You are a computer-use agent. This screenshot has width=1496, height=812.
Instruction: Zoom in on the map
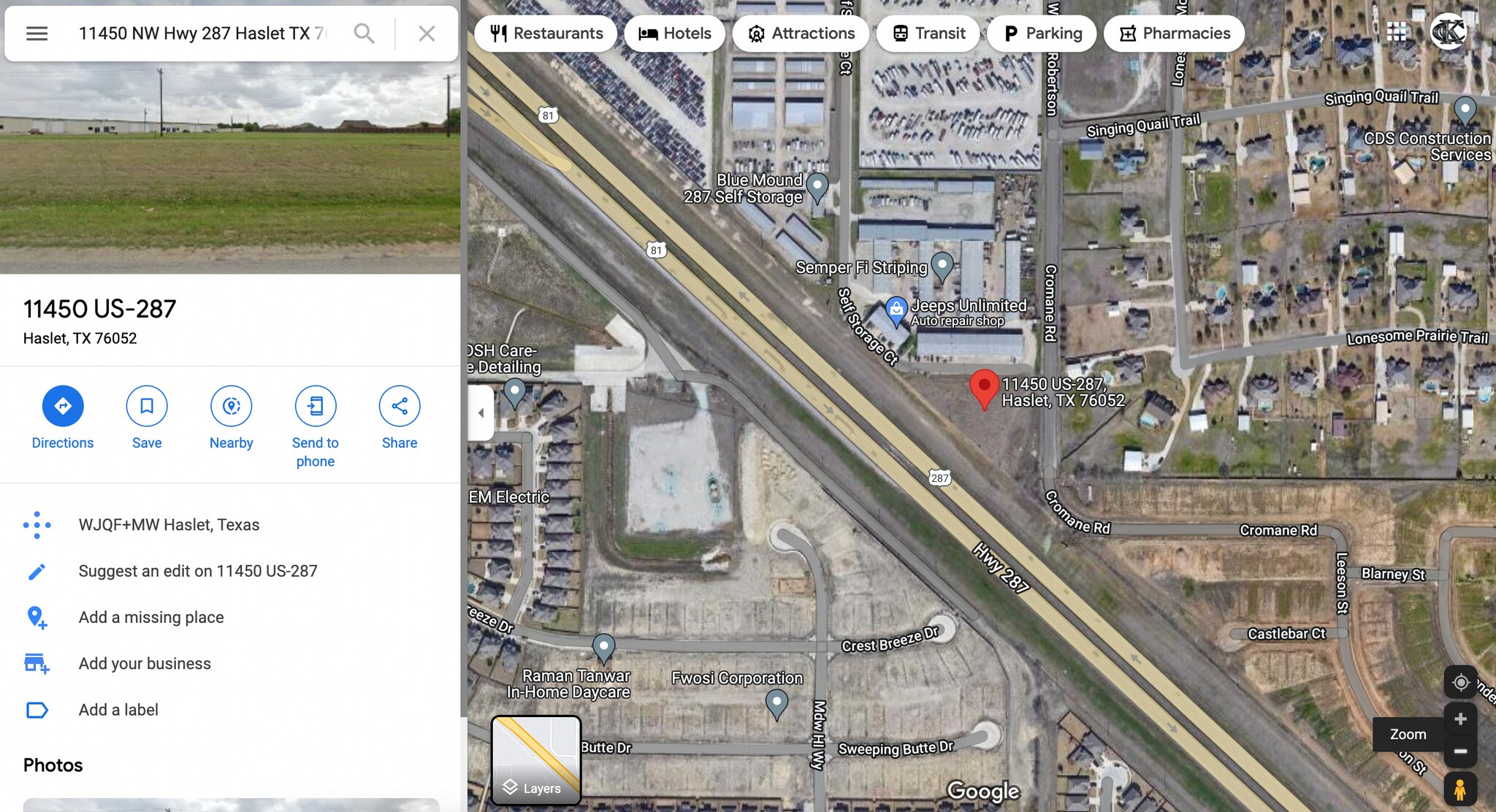pyautogui.click(x=1461, y=719)
